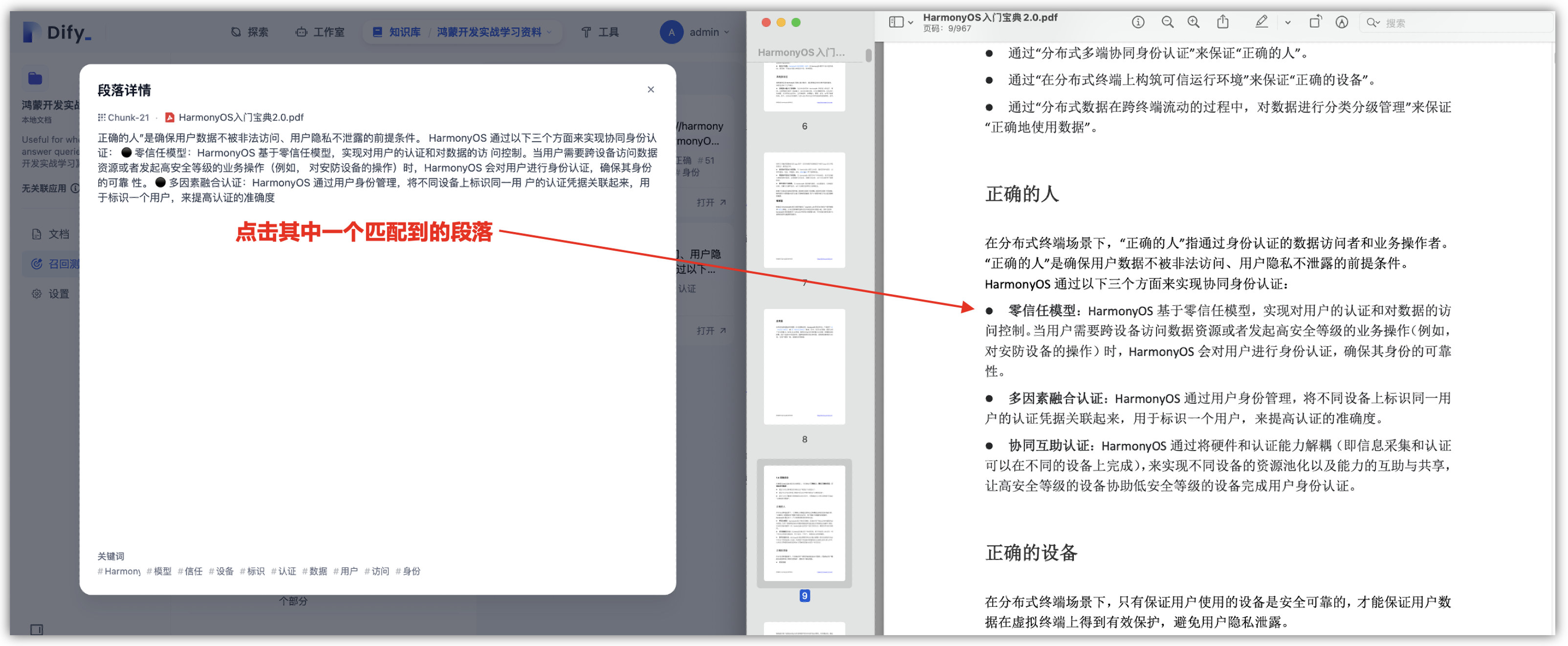Screen dimensions: 1568x646
Task: Zoom out the PDF in Preview
Action: click(1167, 22)
